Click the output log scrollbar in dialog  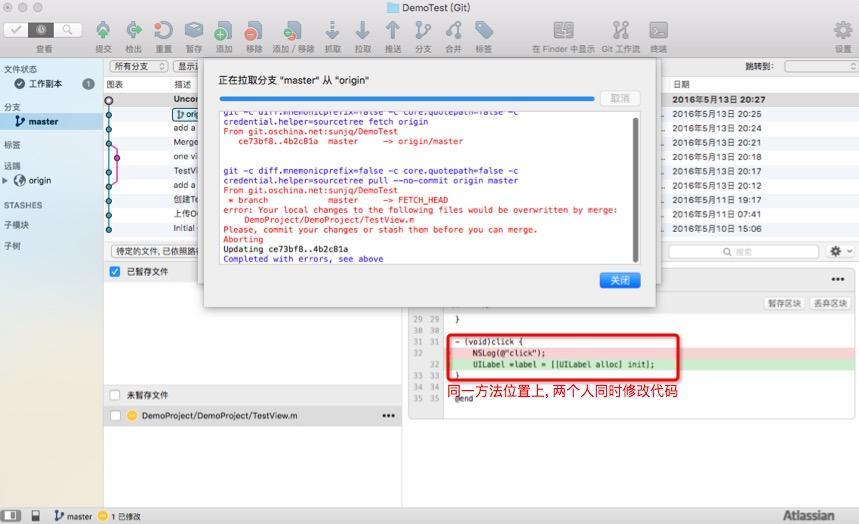635,189
